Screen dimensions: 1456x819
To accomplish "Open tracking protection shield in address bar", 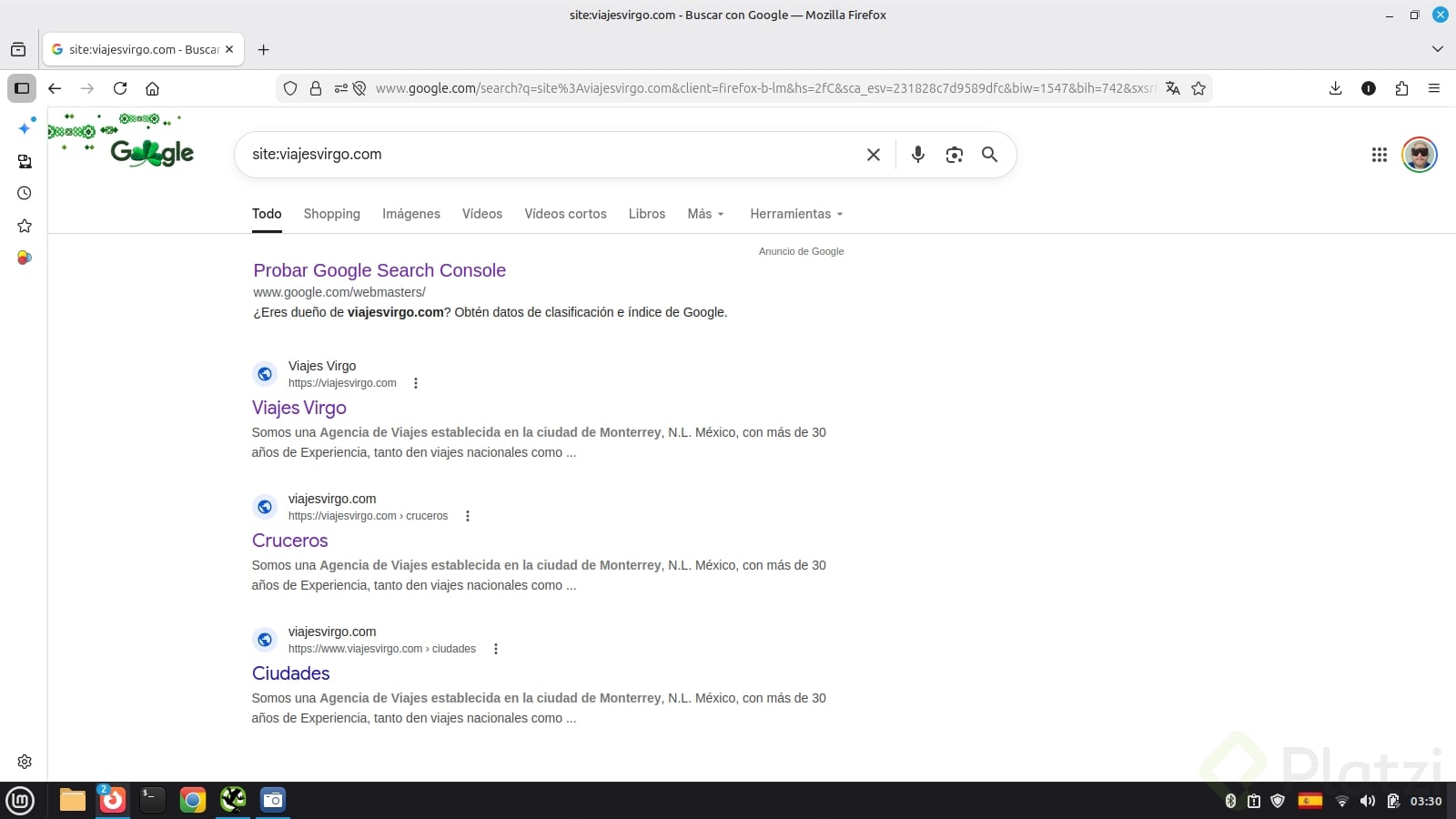I will [290, 88].
